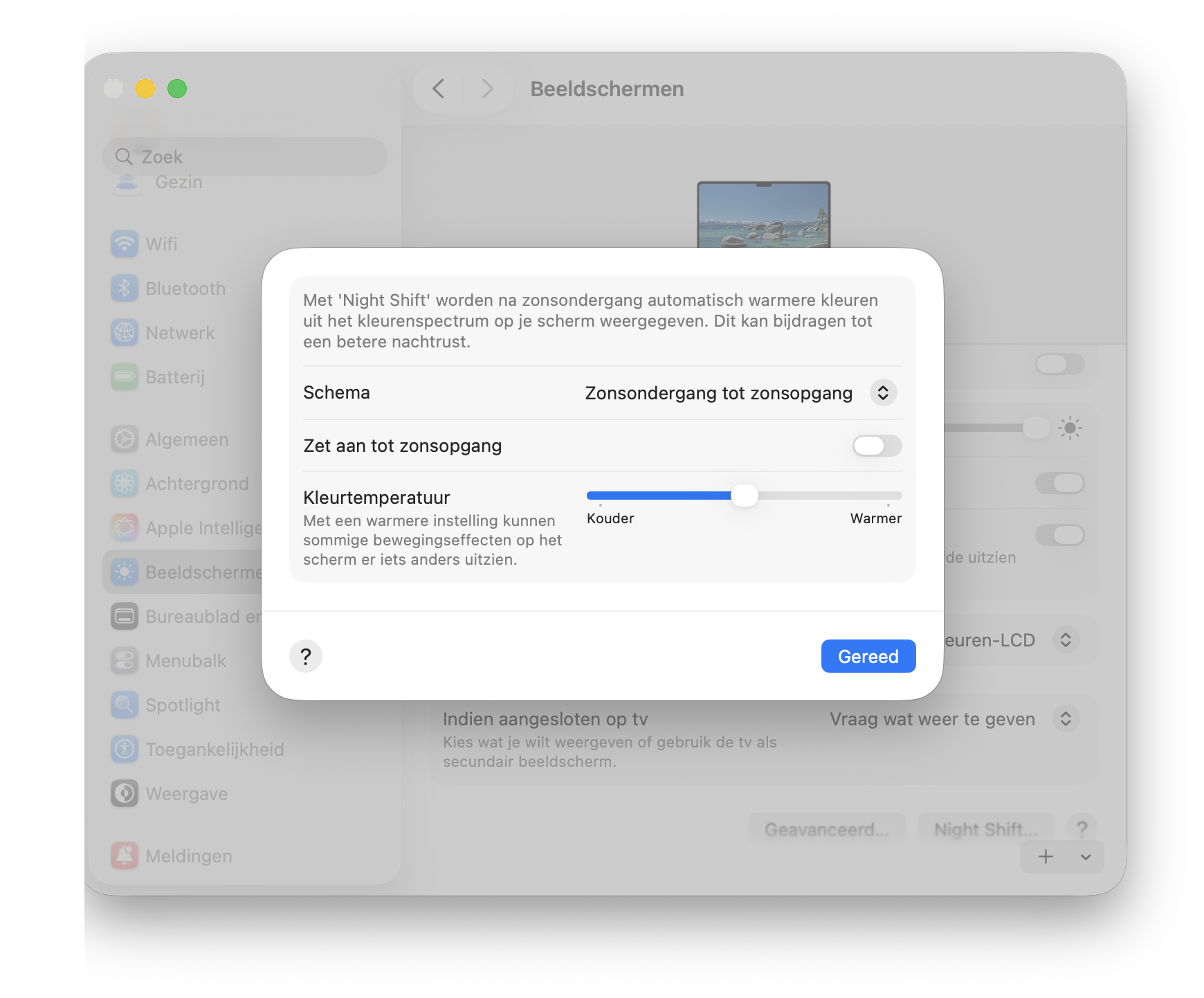Open the Night Shift help via the question mark

pos(306,656)
